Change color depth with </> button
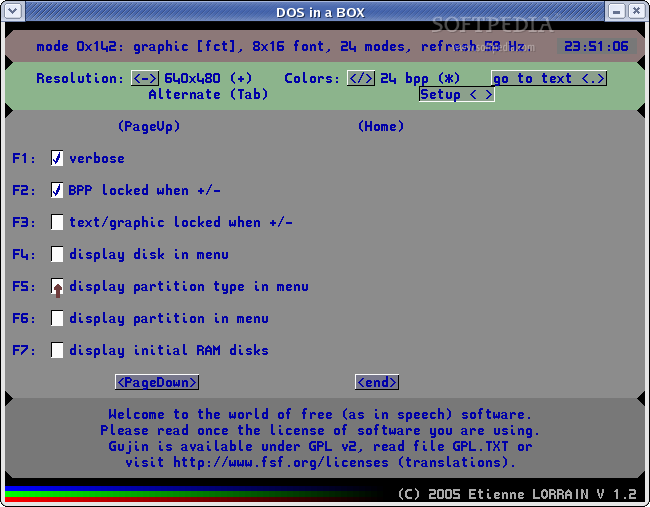650x507 pixels. (361, 78)
